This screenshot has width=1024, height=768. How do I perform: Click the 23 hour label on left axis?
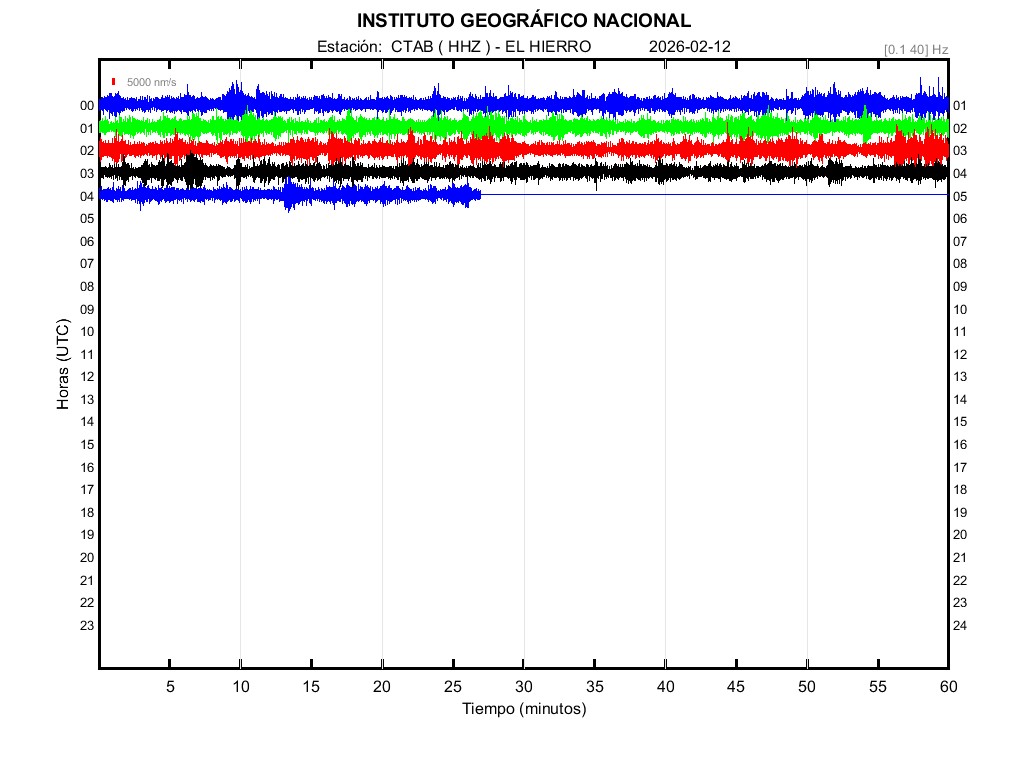pos(87,626)
